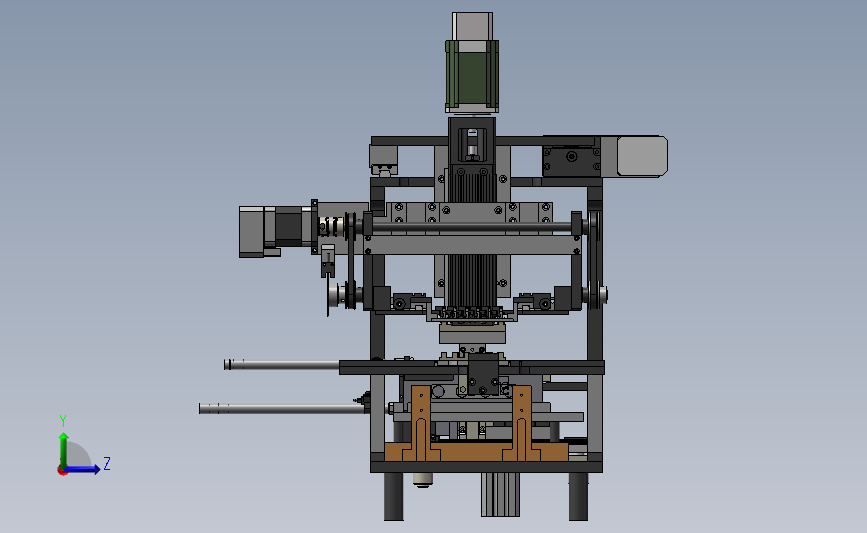This screenshot has height=533, width=867.
Task: Select the lower long rod extending left
Action: tap(282, 409)
